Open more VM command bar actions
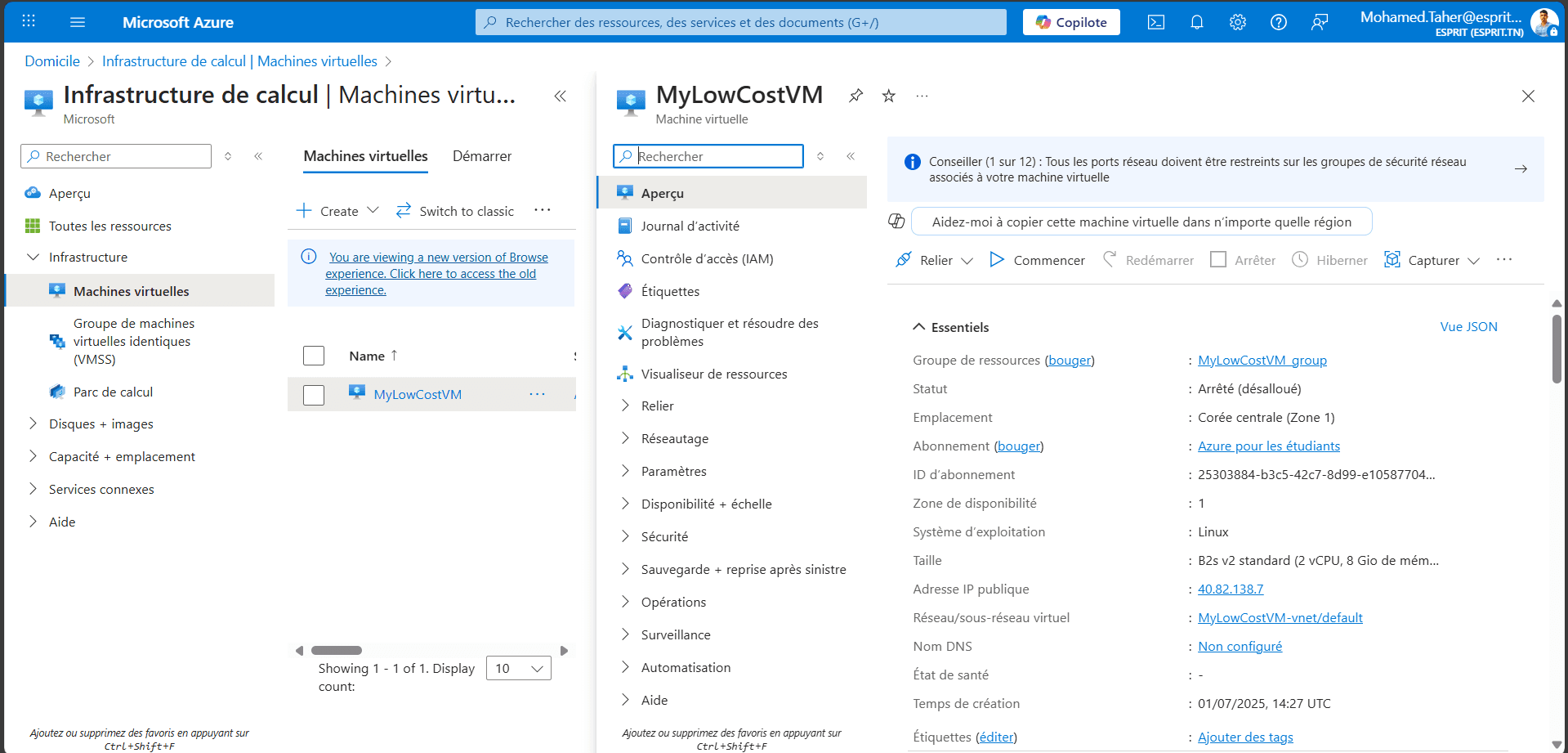This screenshot has width=1568, height=753. pos(1504,259)
